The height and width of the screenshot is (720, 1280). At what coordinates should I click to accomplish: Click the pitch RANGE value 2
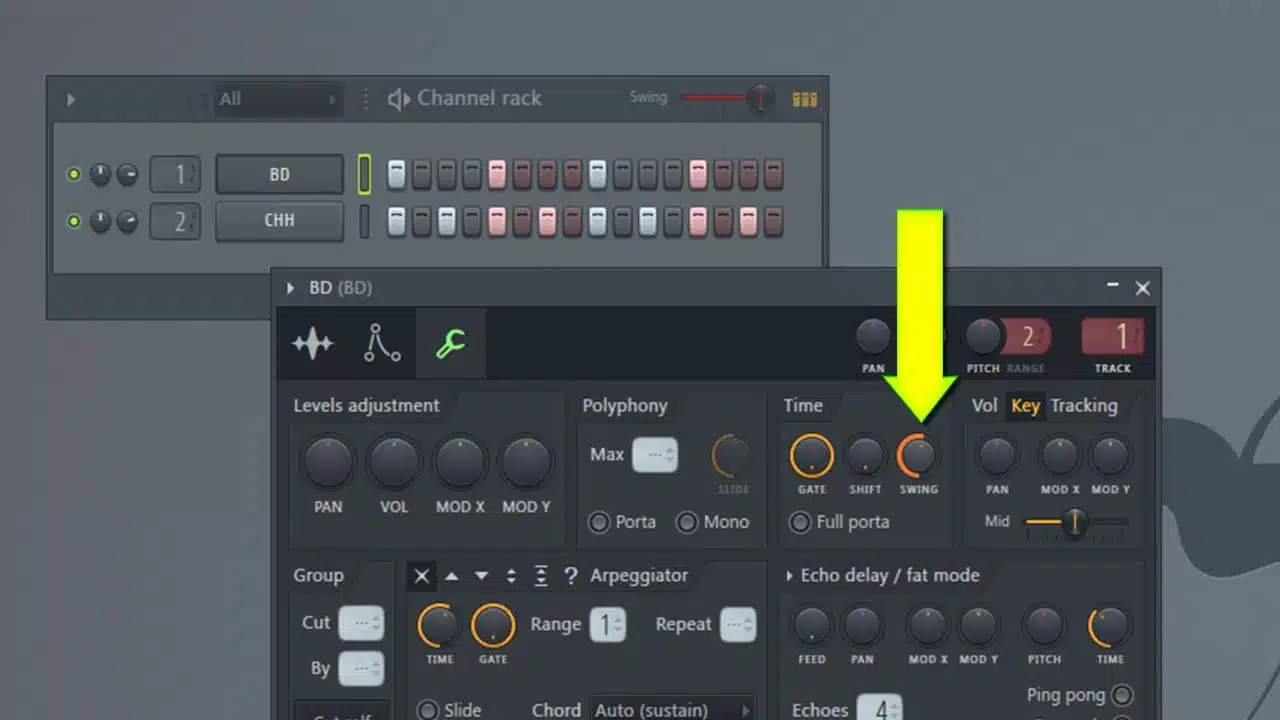(x=1027, y=337)
